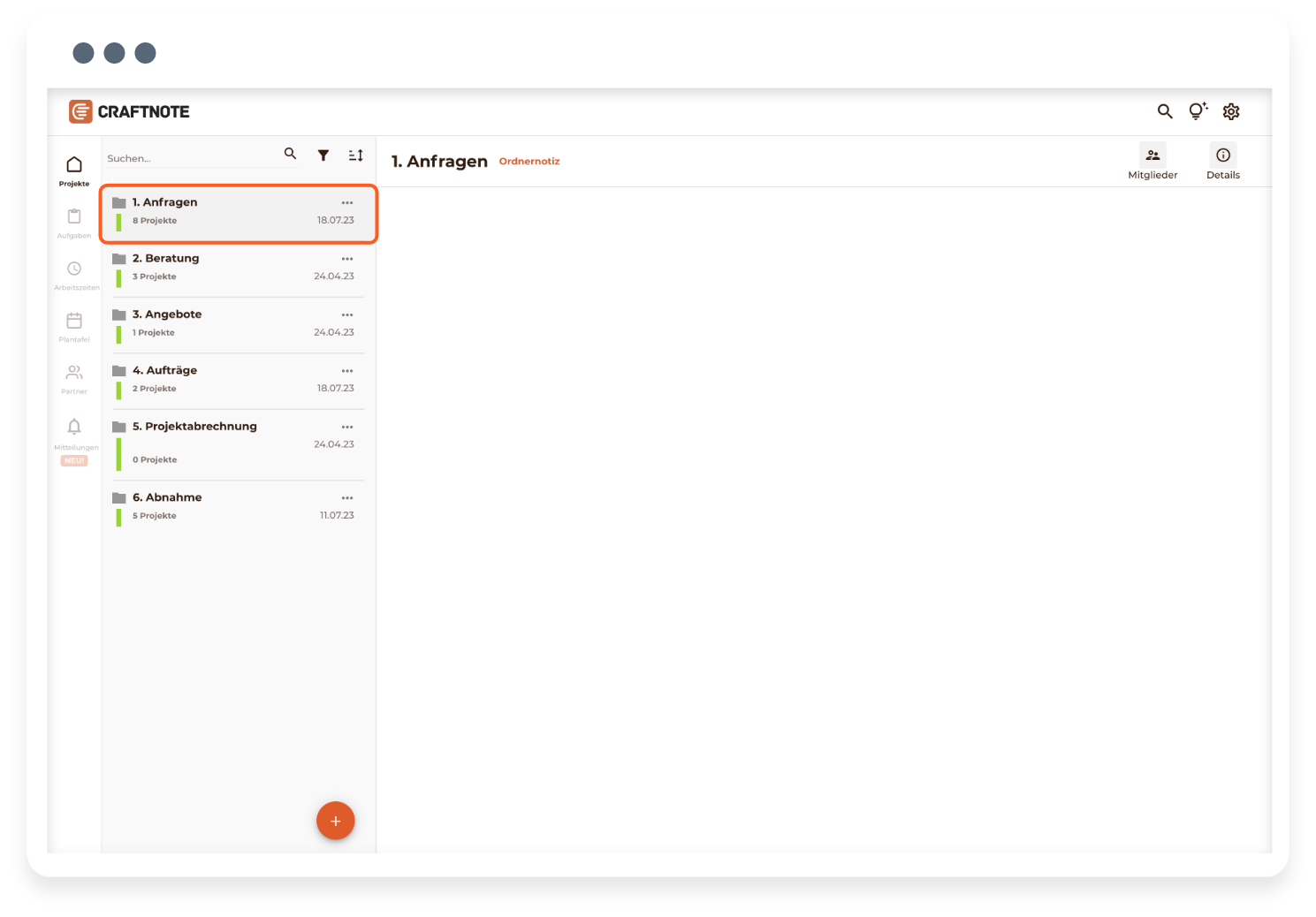
Task: Open sort options in project list
Action: click(x=355, y=155)
